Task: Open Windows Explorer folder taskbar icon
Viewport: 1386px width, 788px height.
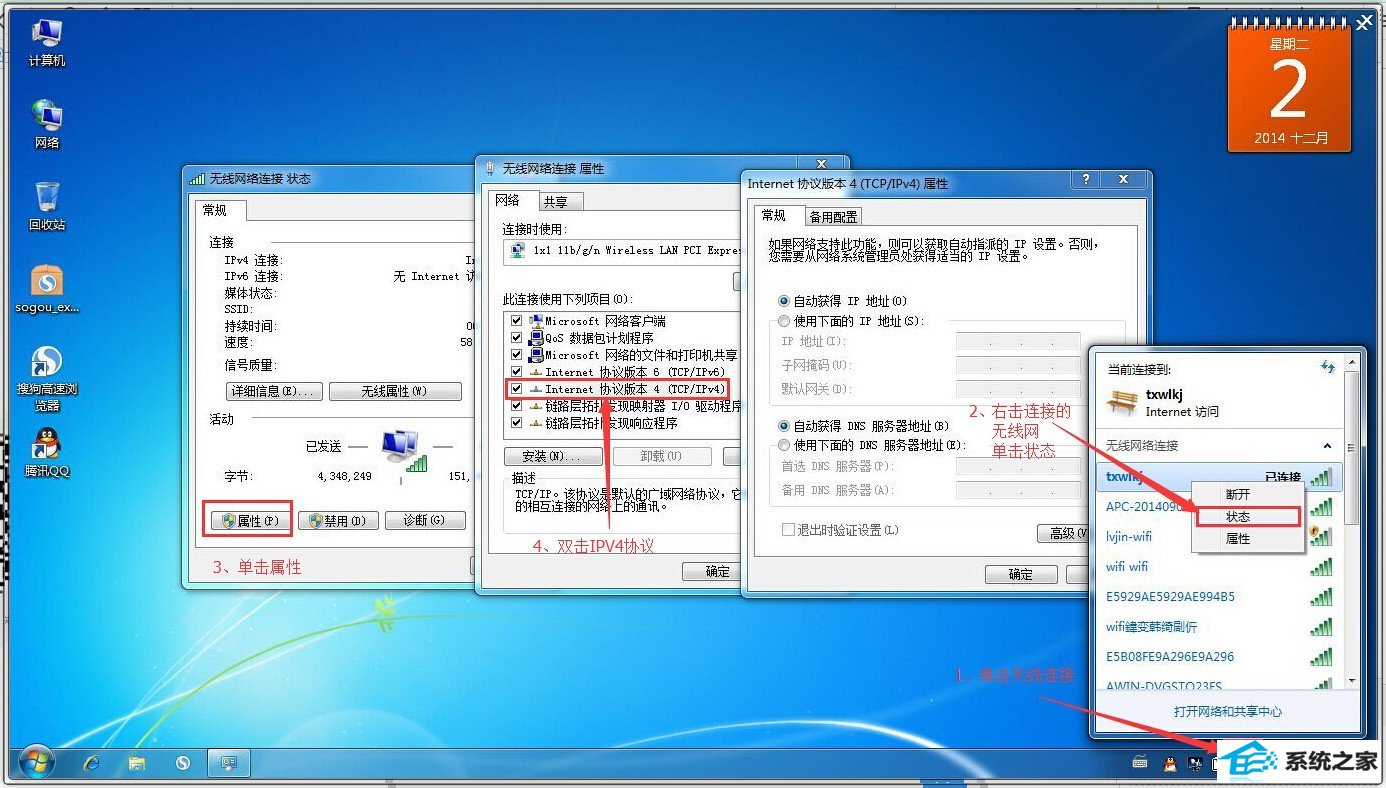Action: 138,763
